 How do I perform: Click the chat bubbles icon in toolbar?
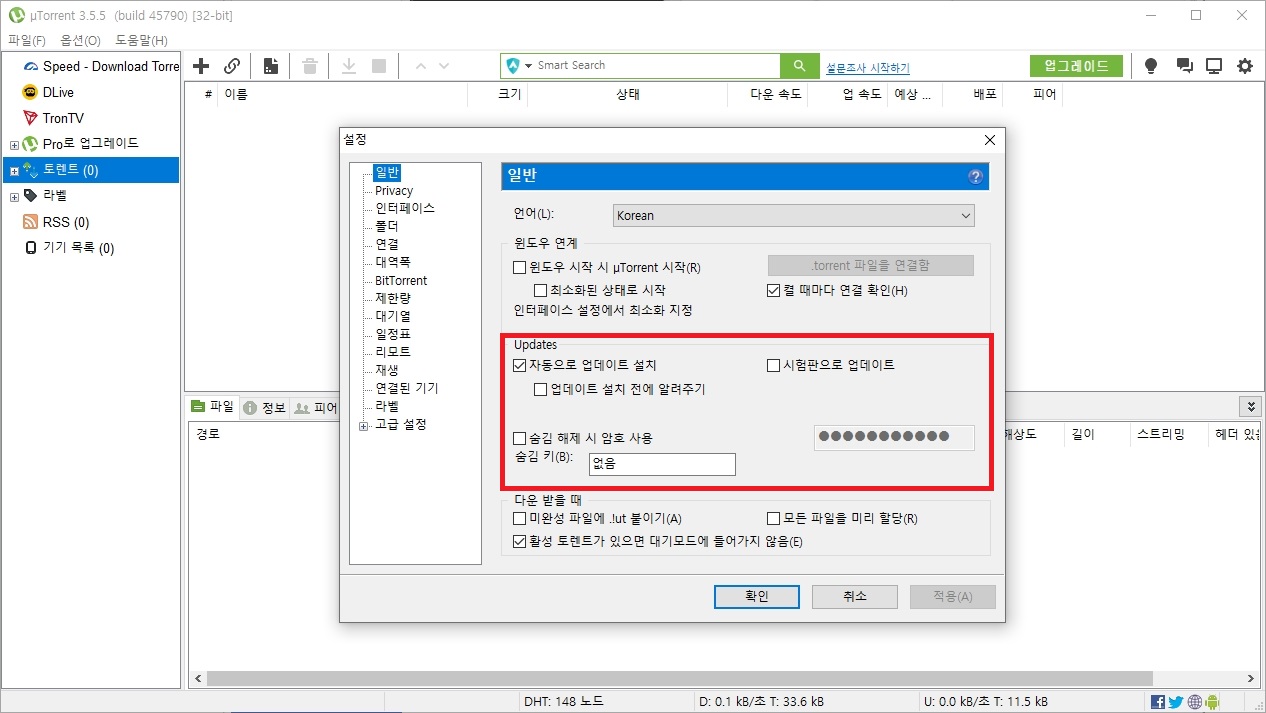pyautogui.click(x=1184, y=66)
